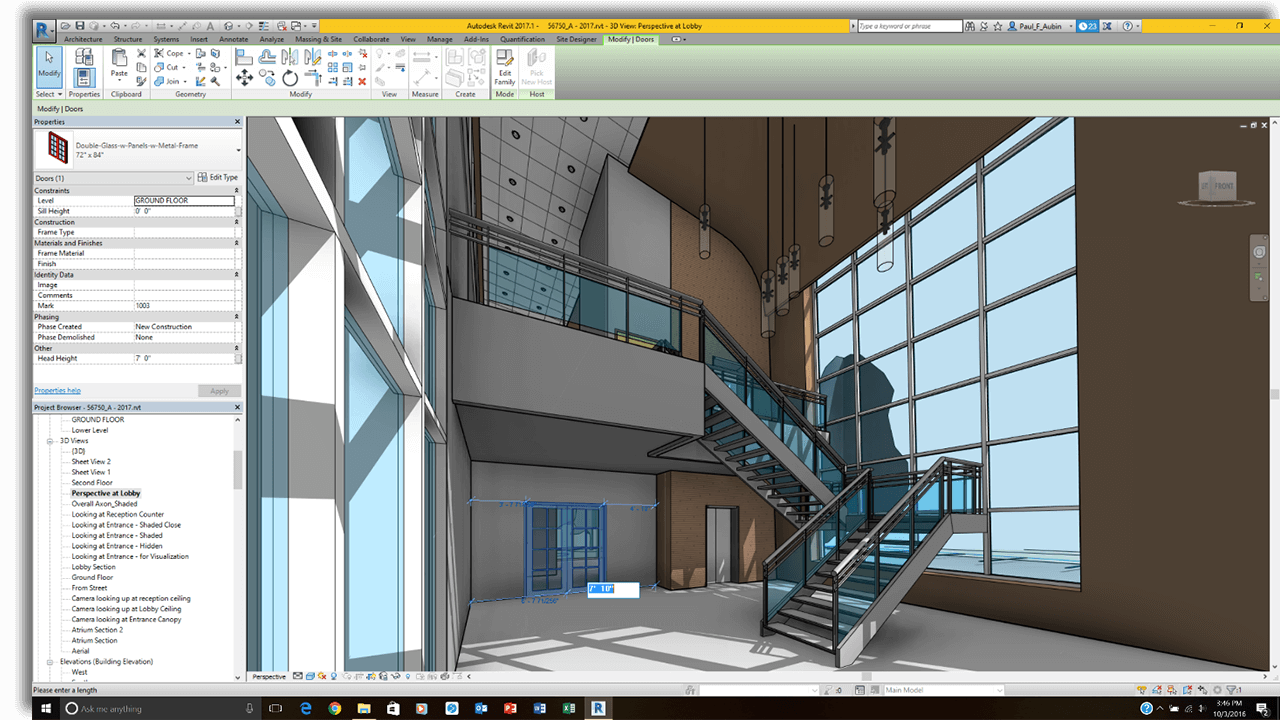The width and height of the screenshot is (1280, 720).
Task: Toggle the temporary hide/isolate glasses icon
Action: click(x=394, y=676)
